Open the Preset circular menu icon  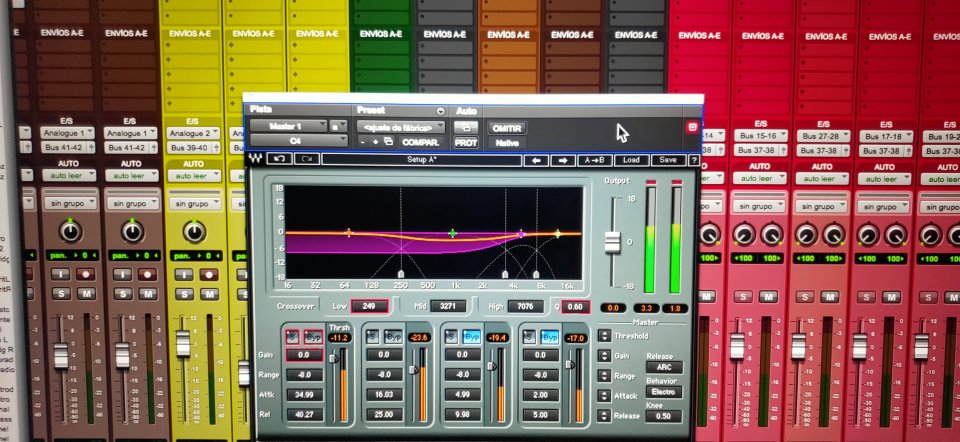point(440,111)
